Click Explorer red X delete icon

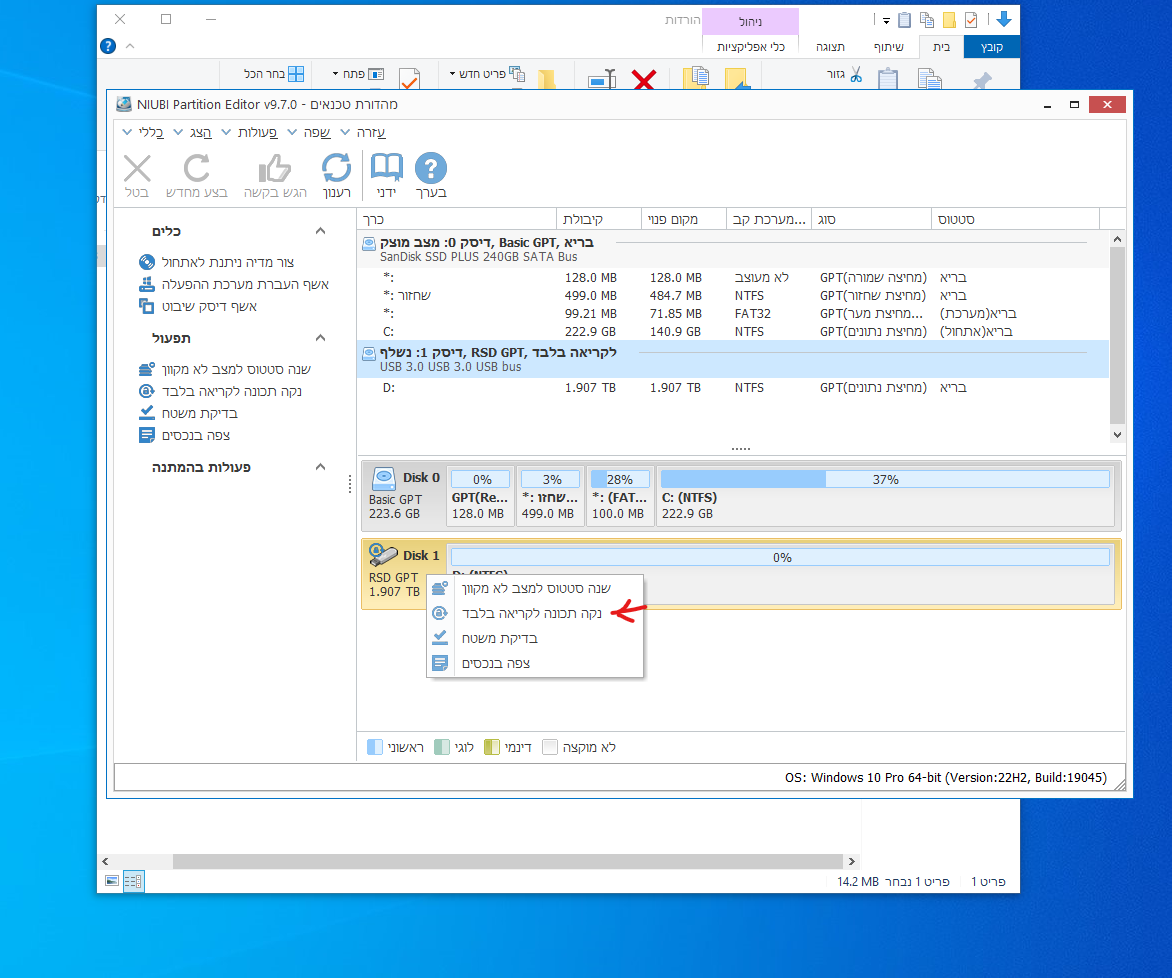[644, 79]
